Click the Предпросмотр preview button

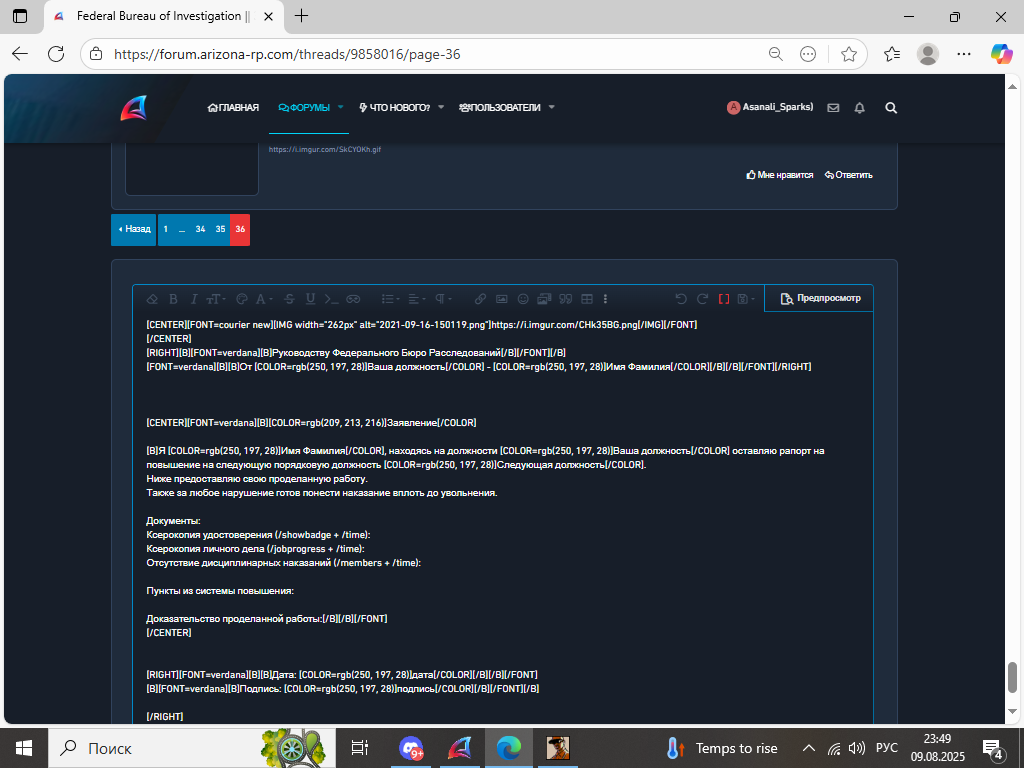820,298
